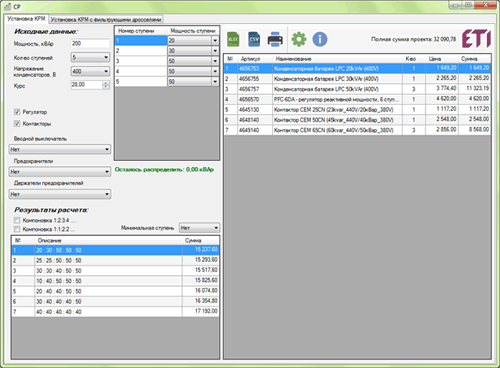Select result row 30 : 30 : 40 : 50 : 50
The image size is (500, 368).
point(115,271)
